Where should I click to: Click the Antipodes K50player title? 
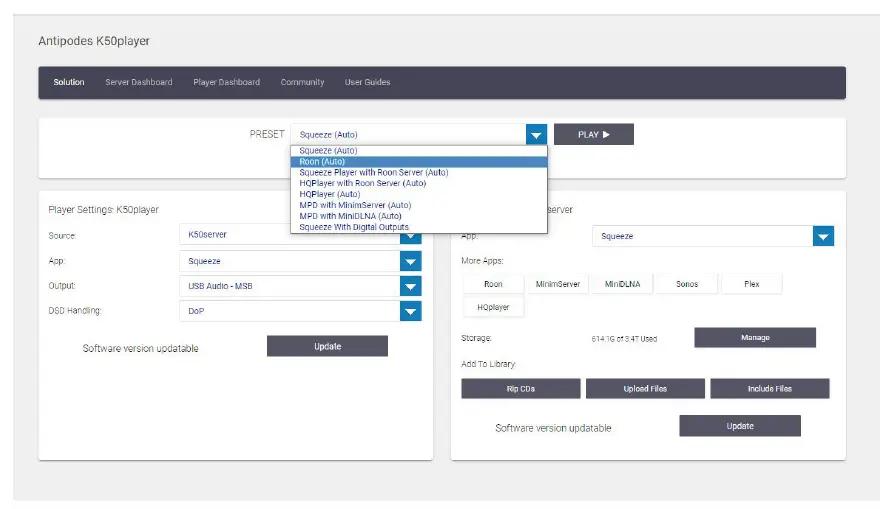coord(94,41)
